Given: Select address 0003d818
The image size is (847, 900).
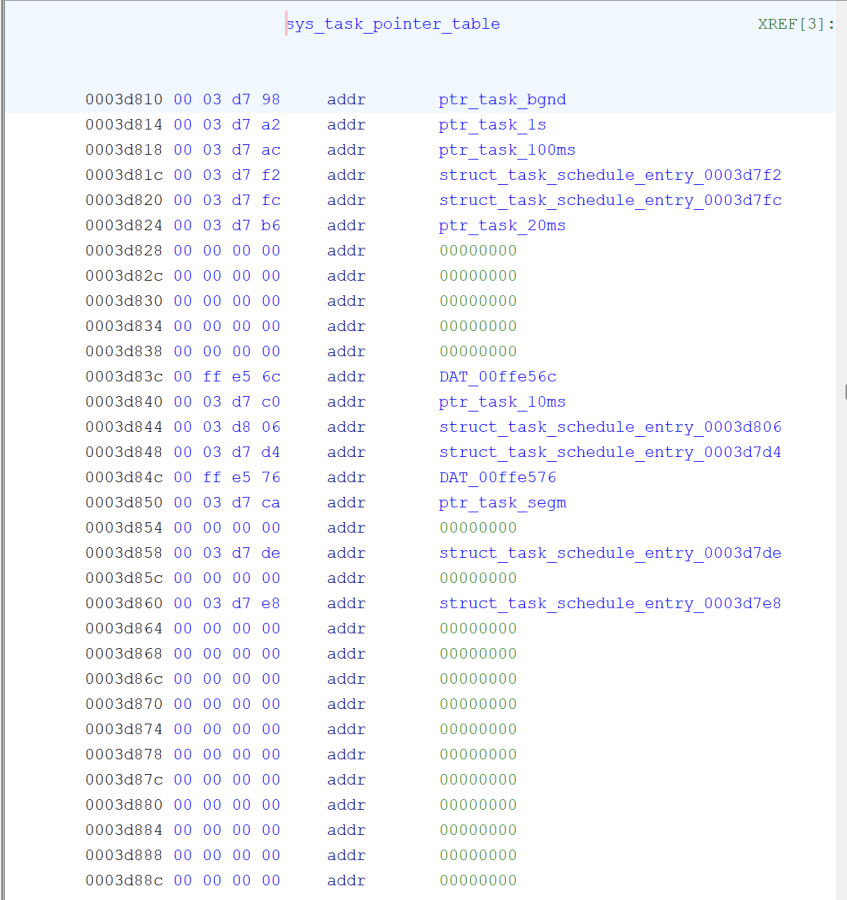Looking at the screenshot, I should [x=124, y=150].
